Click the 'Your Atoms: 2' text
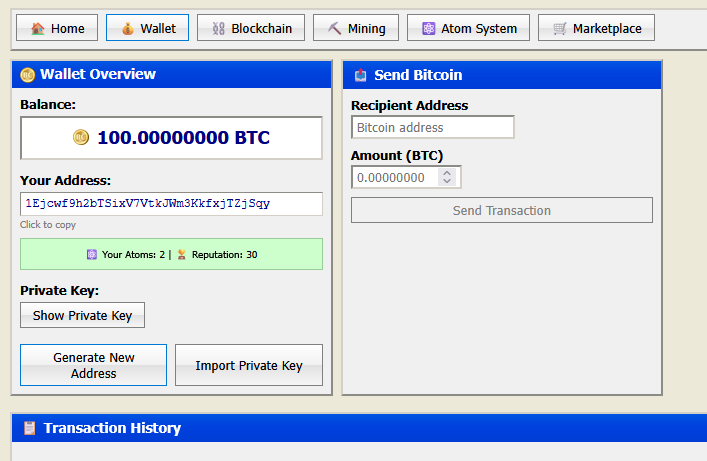Viewport: 707px width, 461px height. tap(133, 254)
